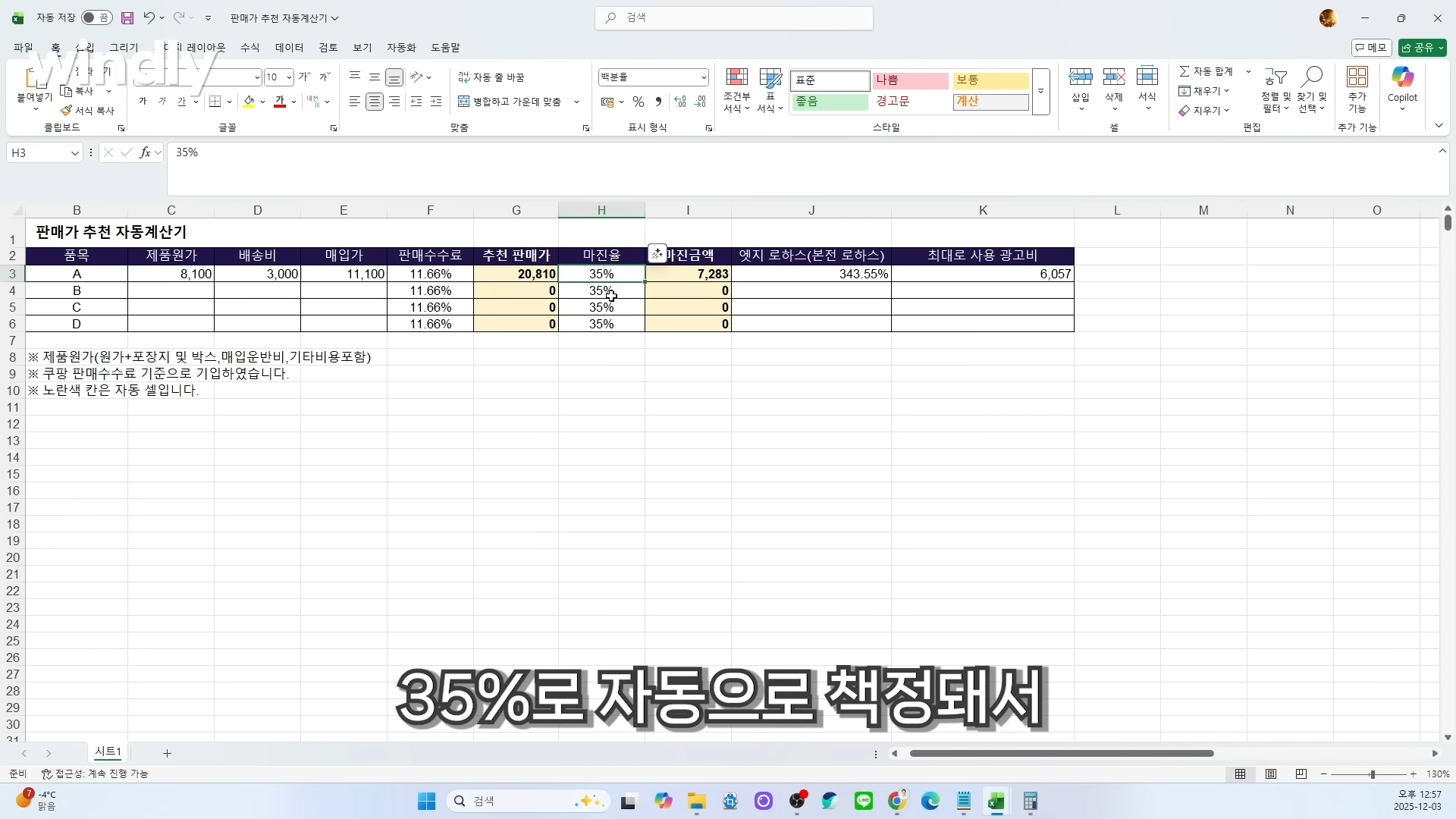Click the Format as Table (표 서식) icon
Image resolution: width=1456 pixels, height=819 pixels.
tap(770, 77)
